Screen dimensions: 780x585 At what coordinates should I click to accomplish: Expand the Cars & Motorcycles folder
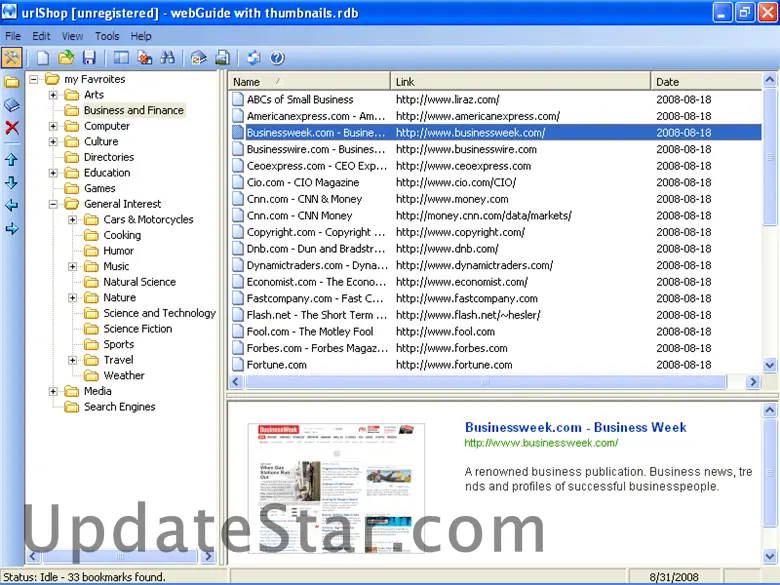coord(73,219)
